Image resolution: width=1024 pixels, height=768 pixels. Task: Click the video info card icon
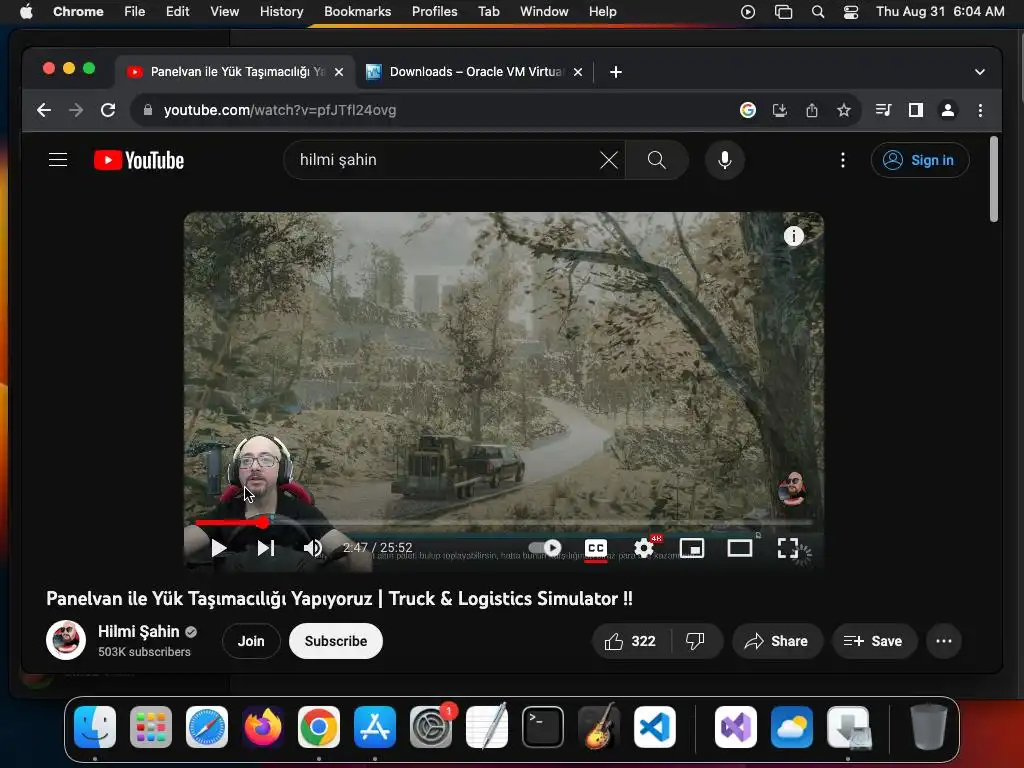[793, 236]
